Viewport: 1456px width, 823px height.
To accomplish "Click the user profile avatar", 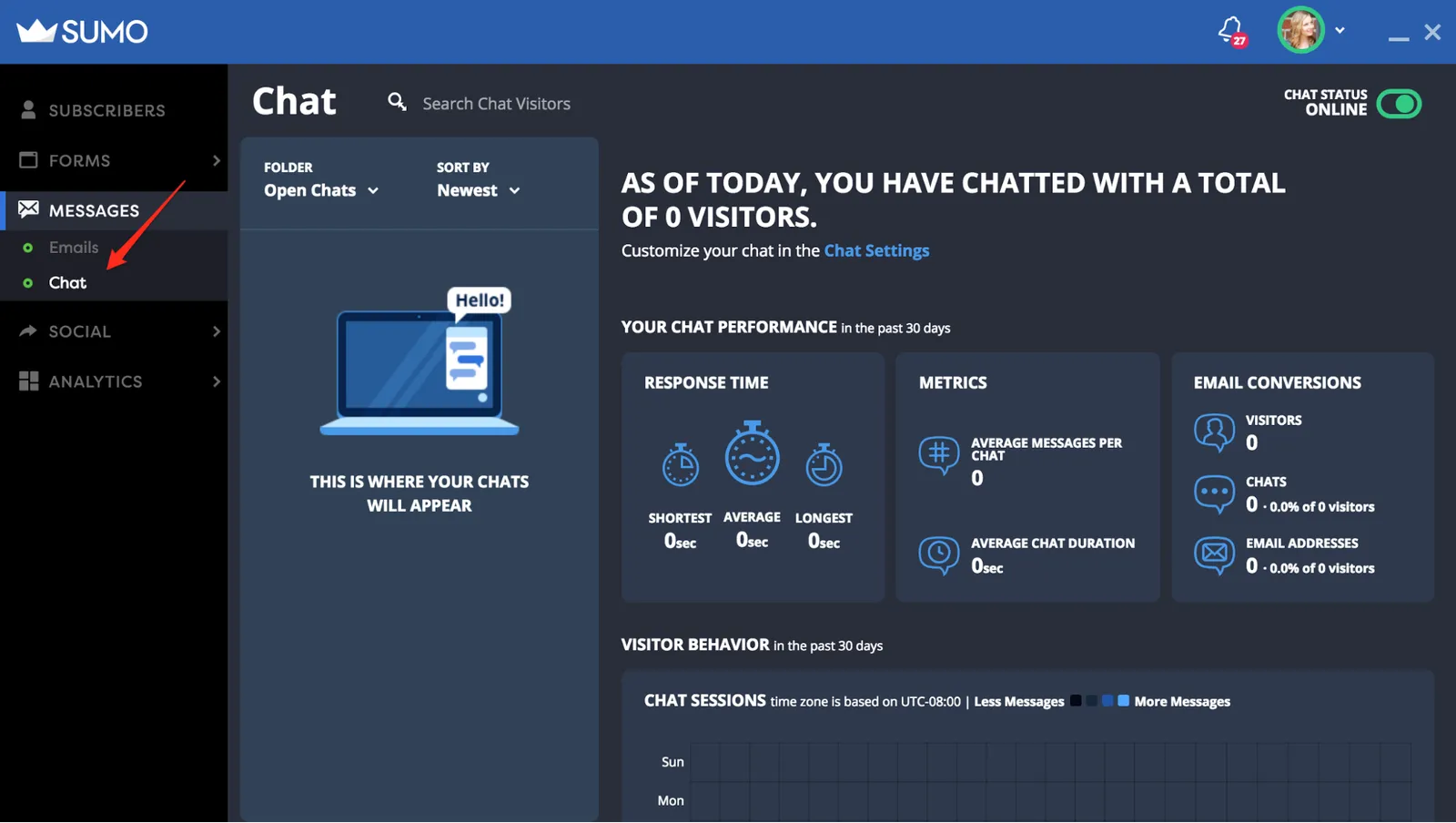I will click(x=1300, y=30).
